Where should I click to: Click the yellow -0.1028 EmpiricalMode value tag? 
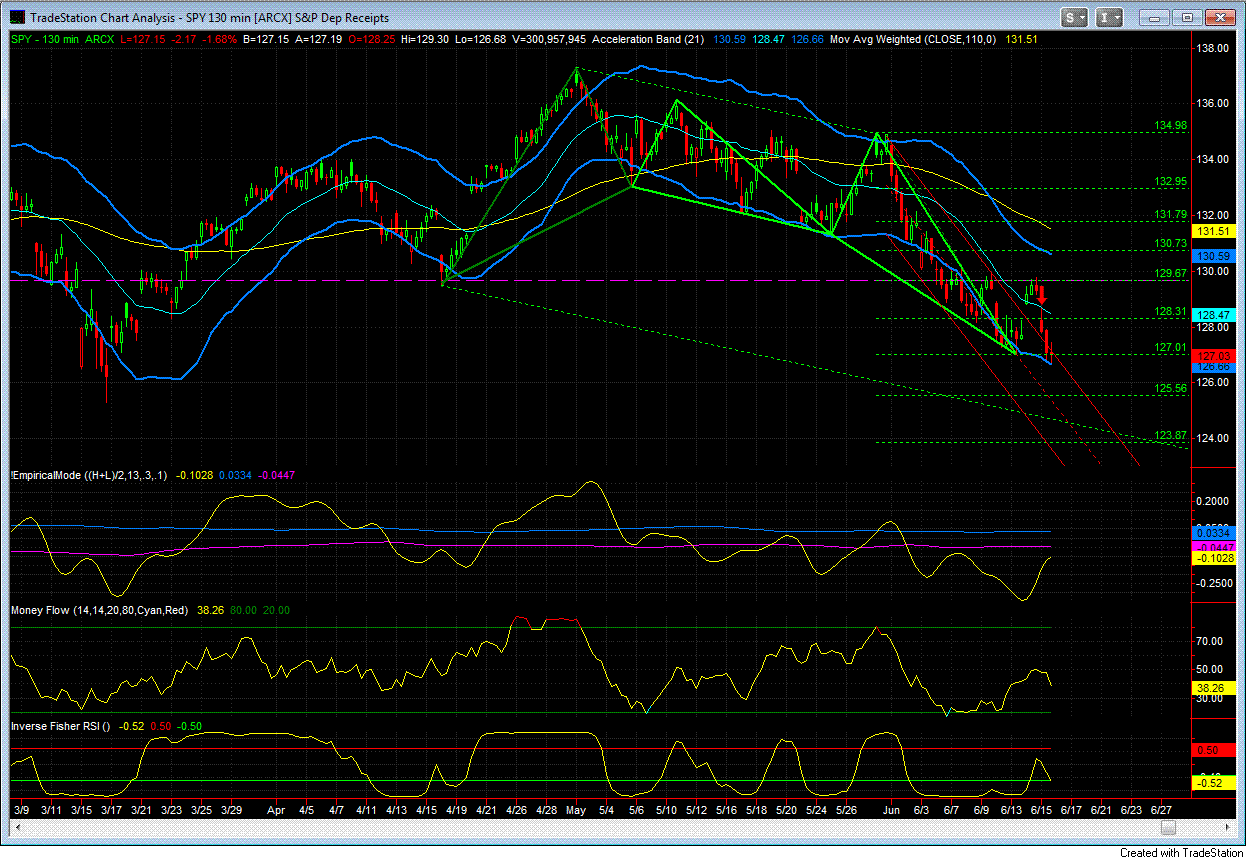(1214, 558)
